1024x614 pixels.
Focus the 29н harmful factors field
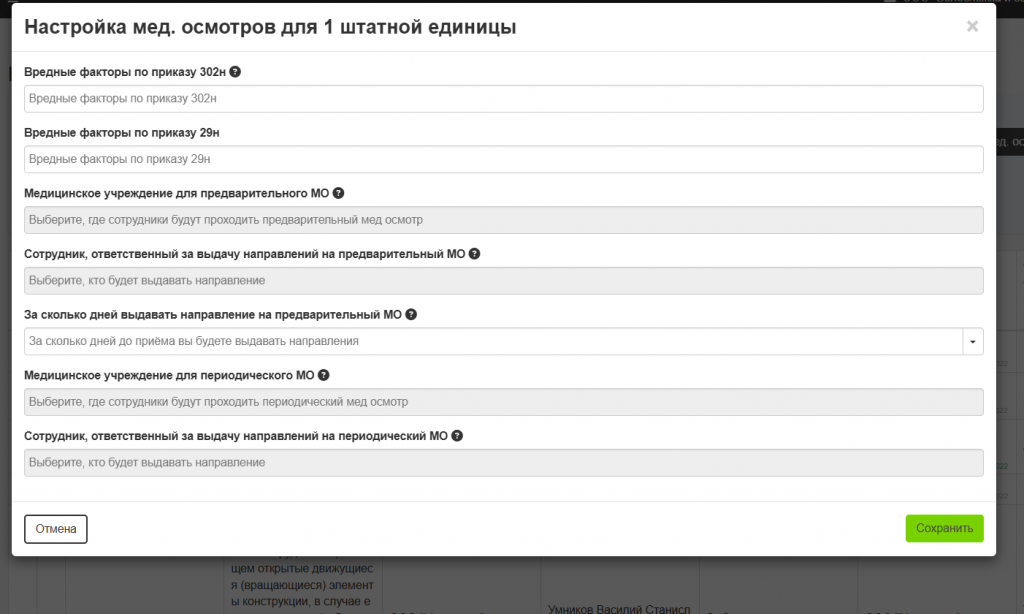[x=504, y=159]
